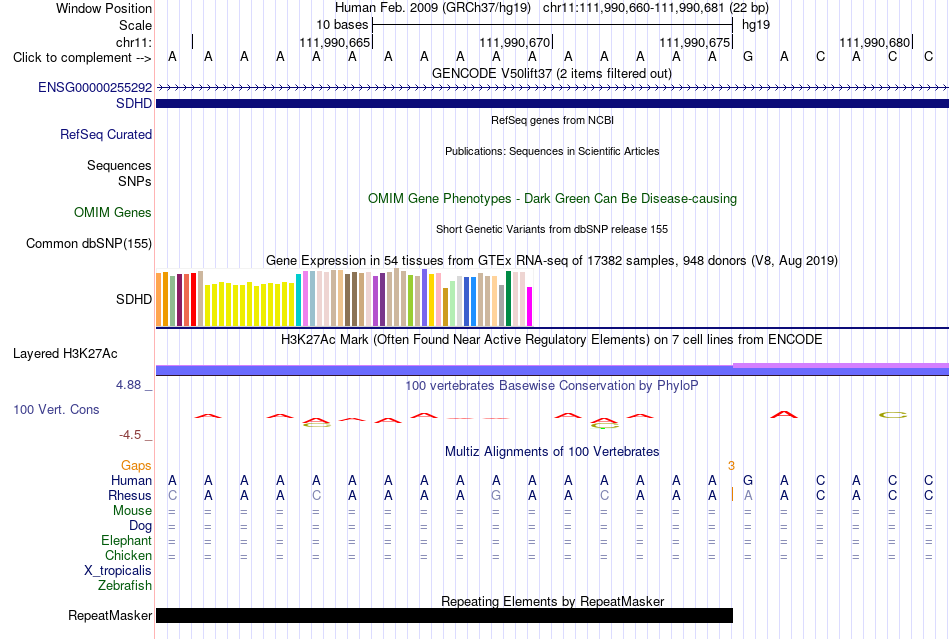
Task: Click the -4.5 conservation lower limit
Action: [x=130, y=435]
